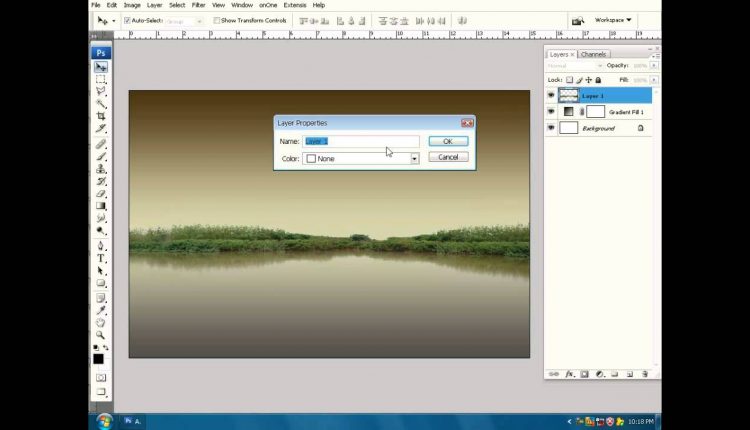The height and width of the screenshot is (430, 750).
Task: Add a layer style (fx)
Action: (x=569, y=374)
